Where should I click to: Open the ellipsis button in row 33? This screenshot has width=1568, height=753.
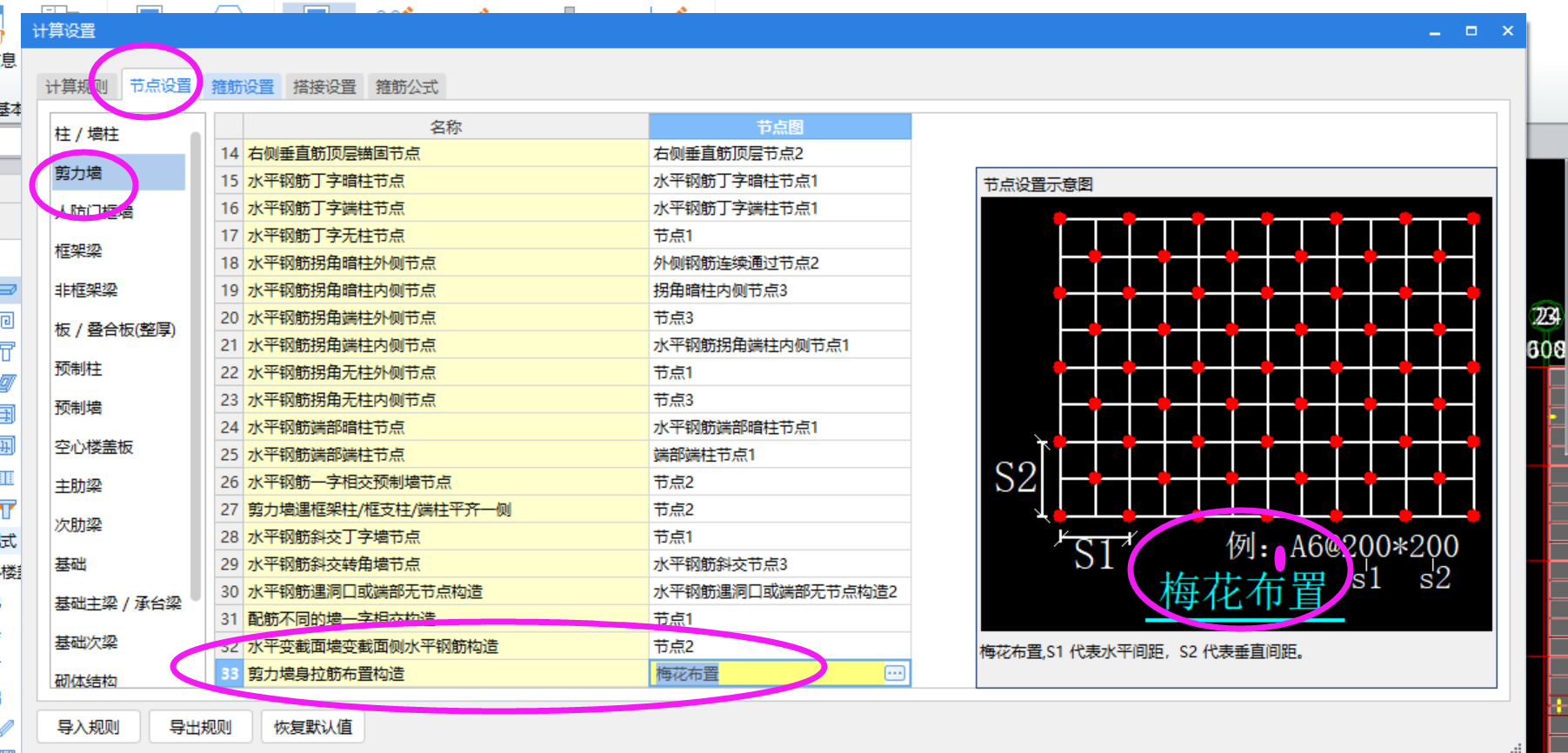tap(895, 673)
